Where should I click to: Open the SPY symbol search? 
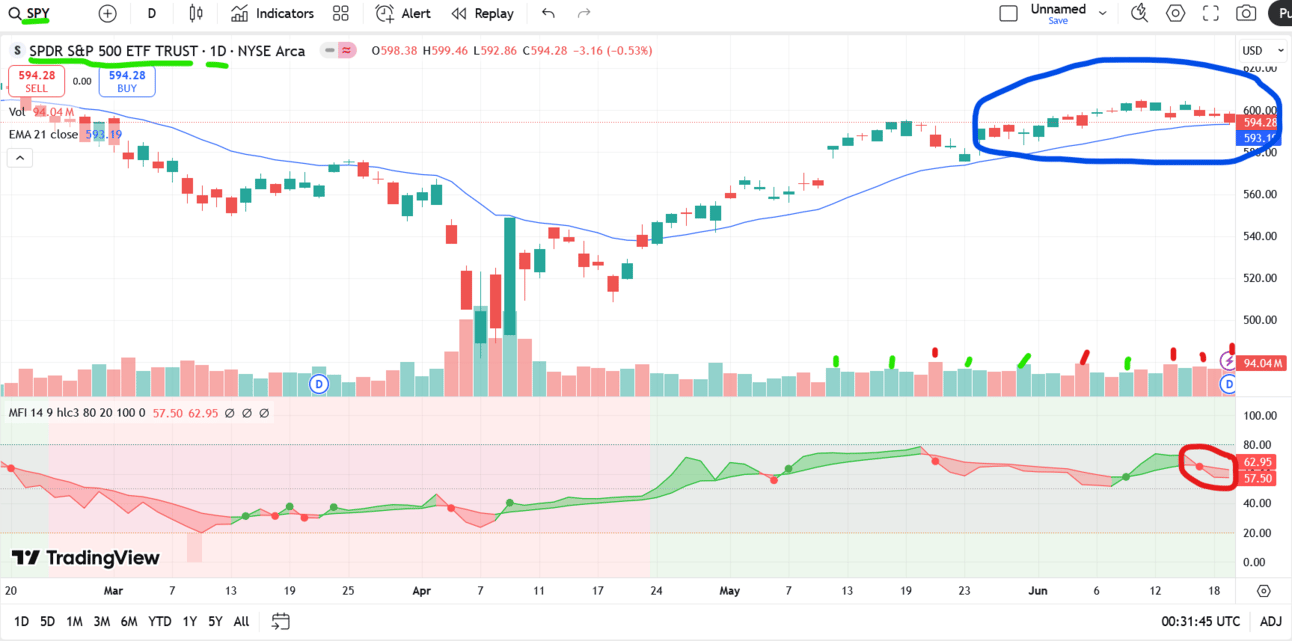(30, 13)
